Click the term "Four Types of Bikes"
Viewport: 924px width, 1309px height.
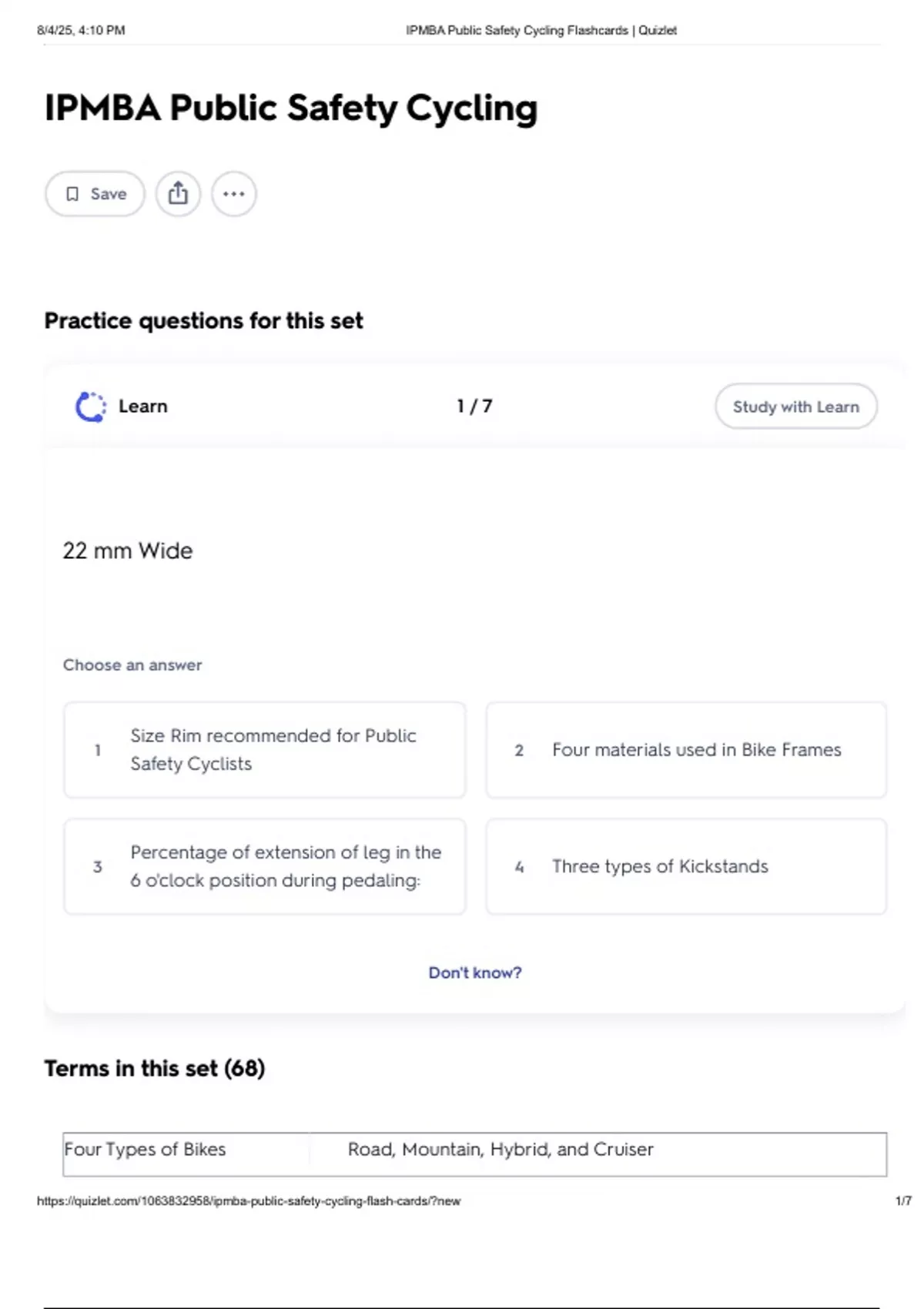146,1150
